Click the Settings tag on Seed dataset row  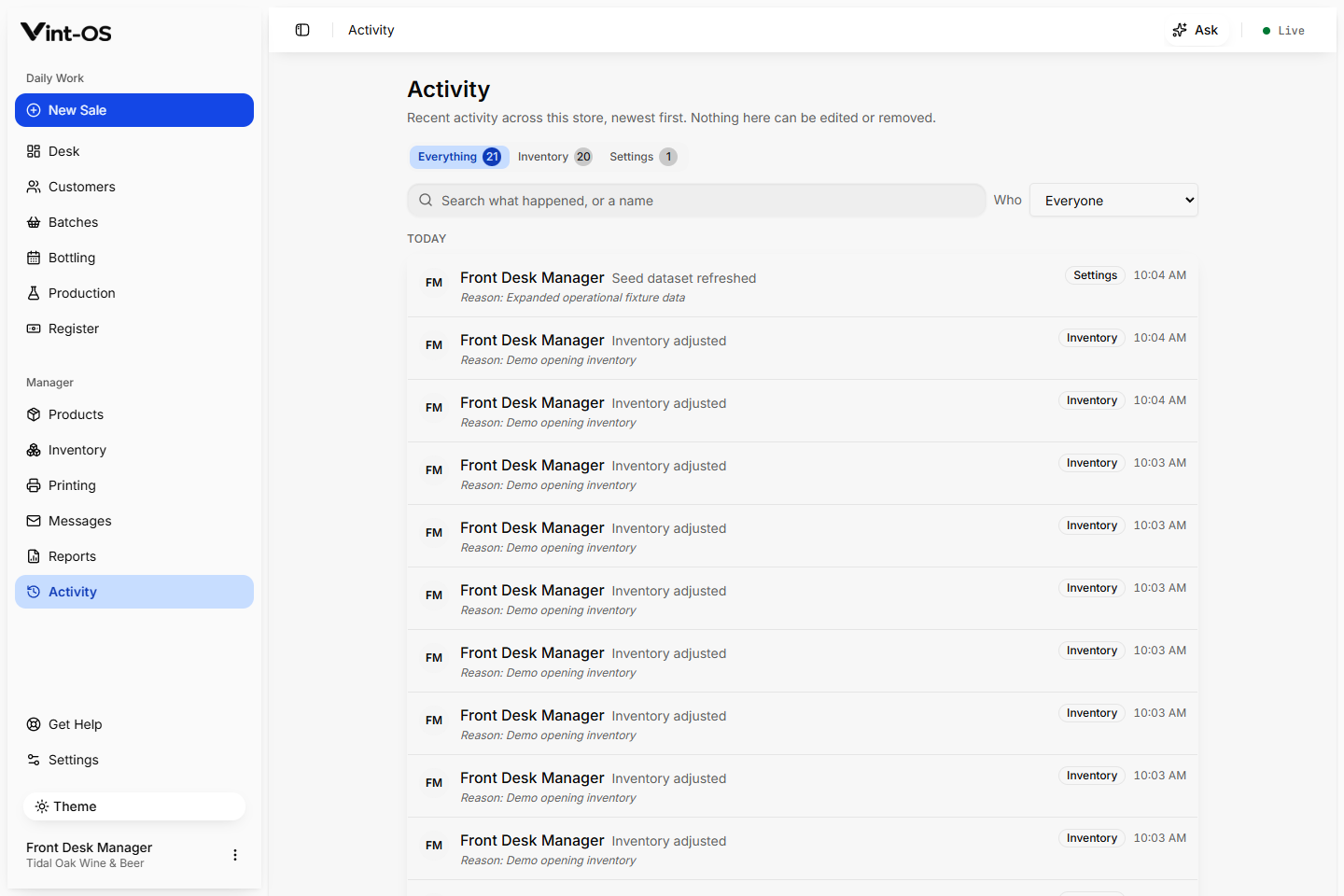(1095, 275)
